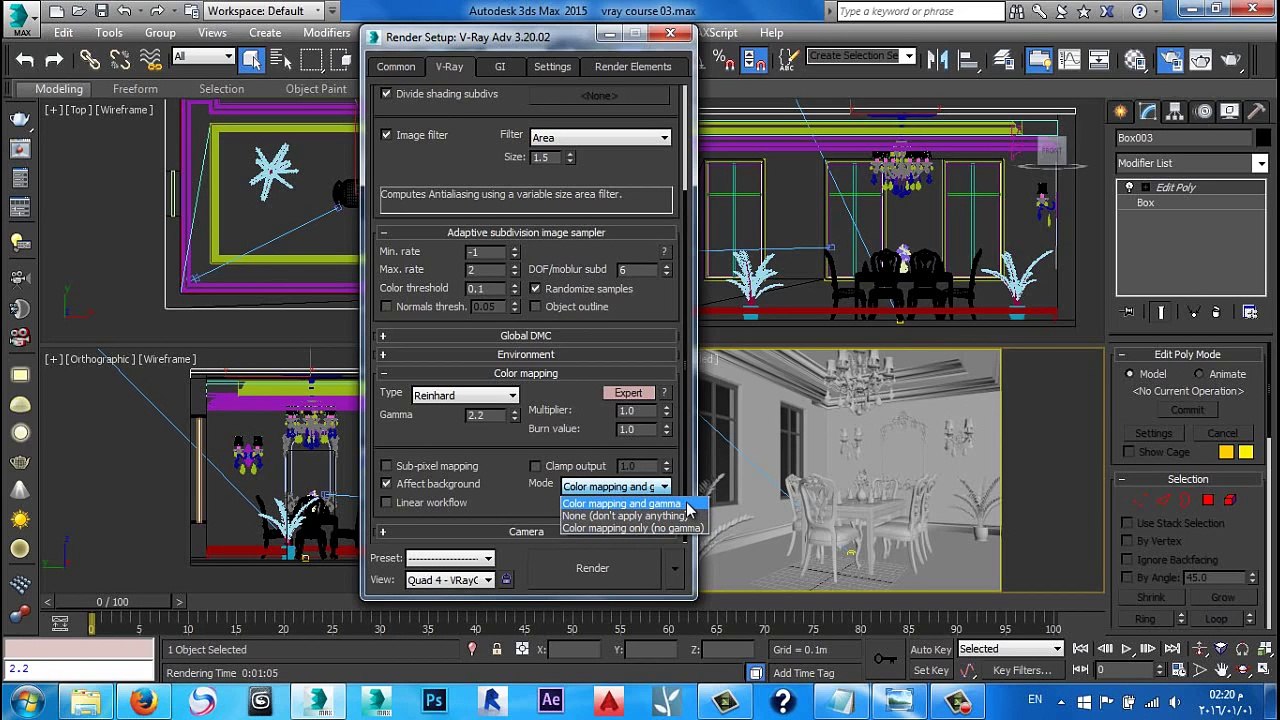Screen dimensions: 1280x720
Task: Select the yellow sun light icon
Action: pos(19,520)
